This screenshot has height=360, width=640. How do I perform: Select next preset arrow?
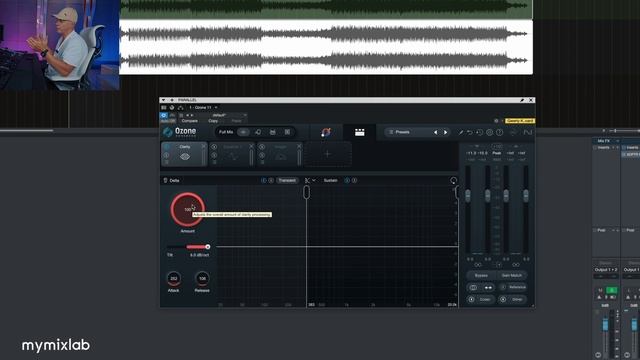point(445,132)
